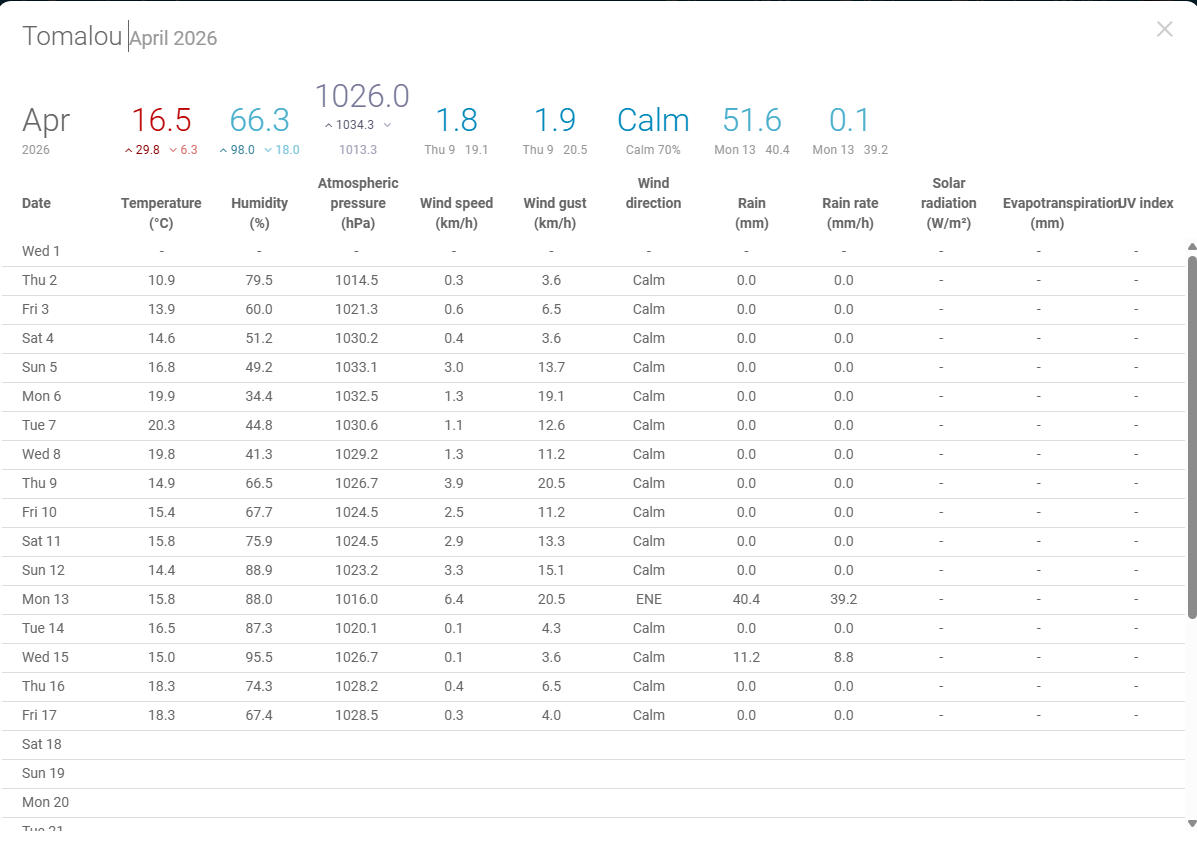Close the Tomalou April 2026 dialog
This screenshot has width=1197, height=854.
pos(1164,29)
